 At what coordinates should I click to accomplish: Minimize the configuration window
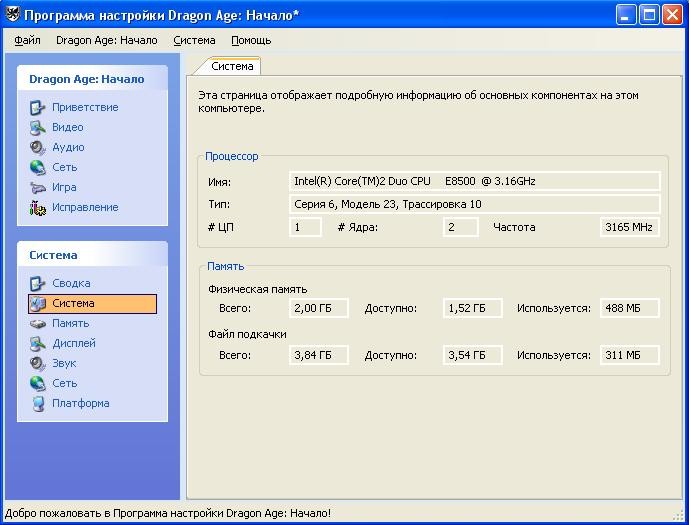[626, 15]
